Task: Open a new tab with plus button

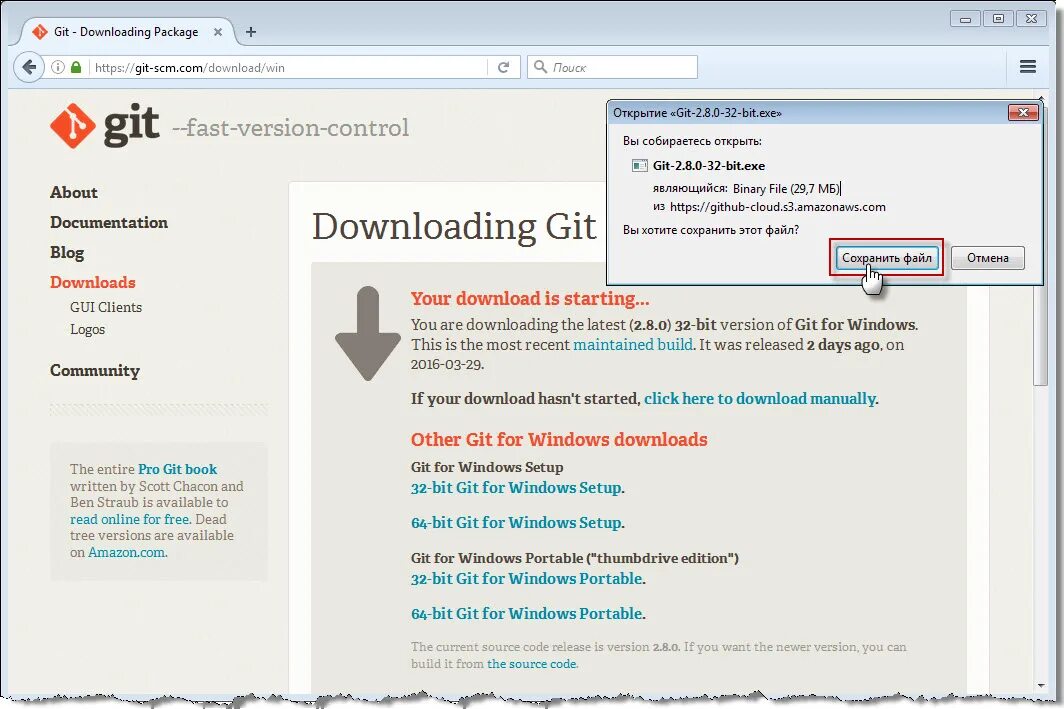Action: 251,32
